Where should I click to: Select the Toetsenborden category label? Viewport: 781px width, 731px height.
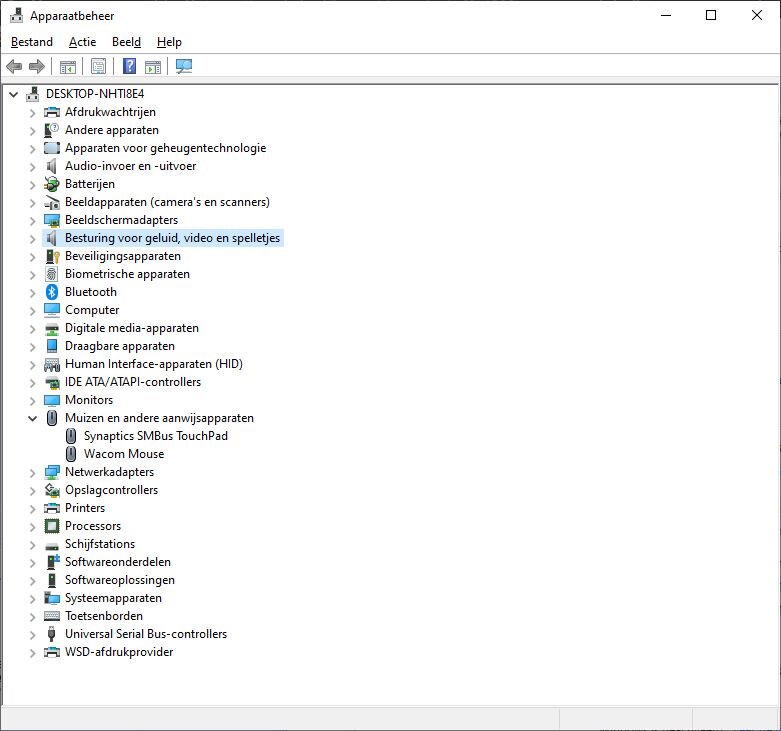point(104,616)
